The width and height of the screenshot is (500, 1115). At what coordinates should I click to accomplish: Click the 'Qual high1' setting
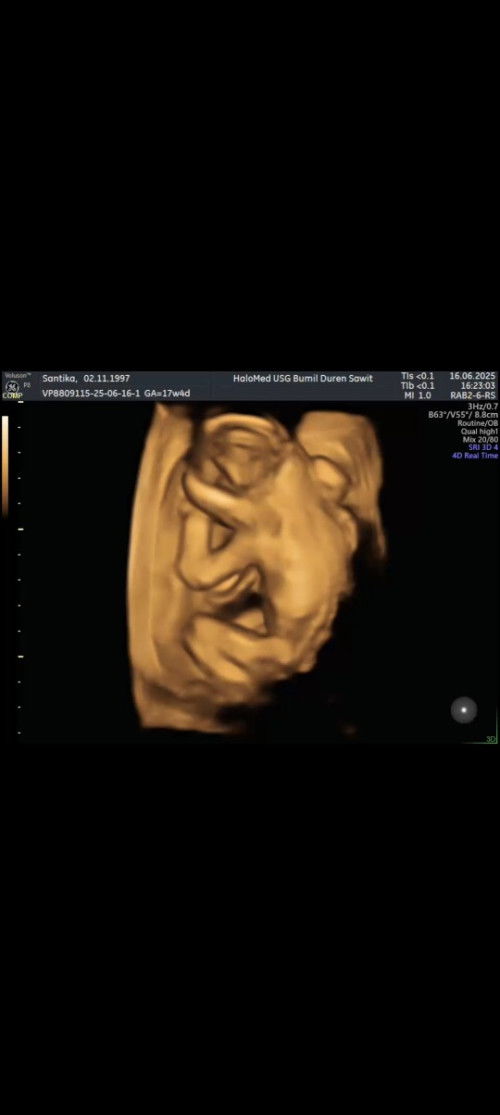(x=479, y=431)
